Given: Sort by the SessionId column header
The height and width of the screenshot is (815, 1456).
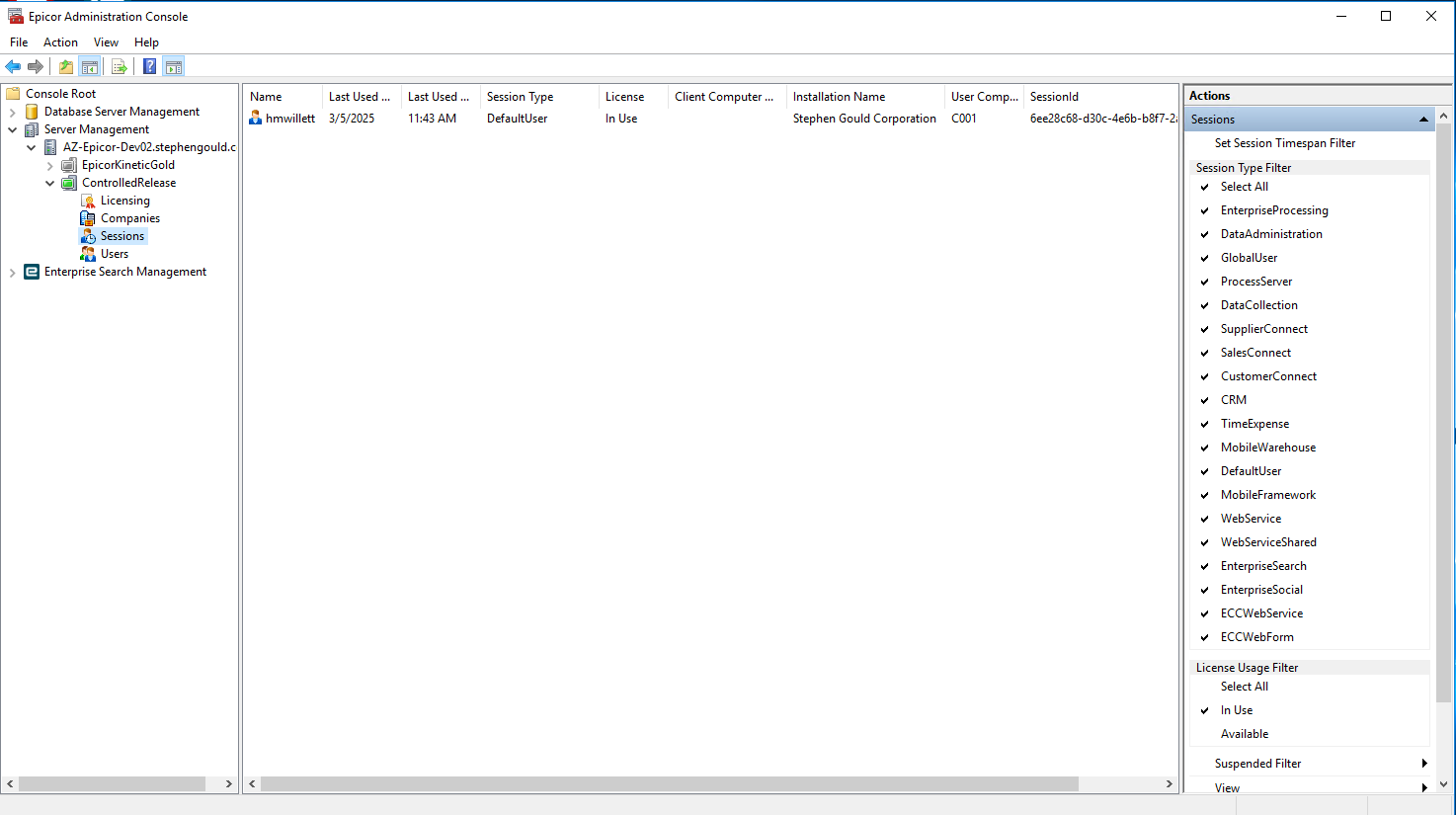Looking at the screenshot, I should pyautogui.click(x=1100, y=97).
